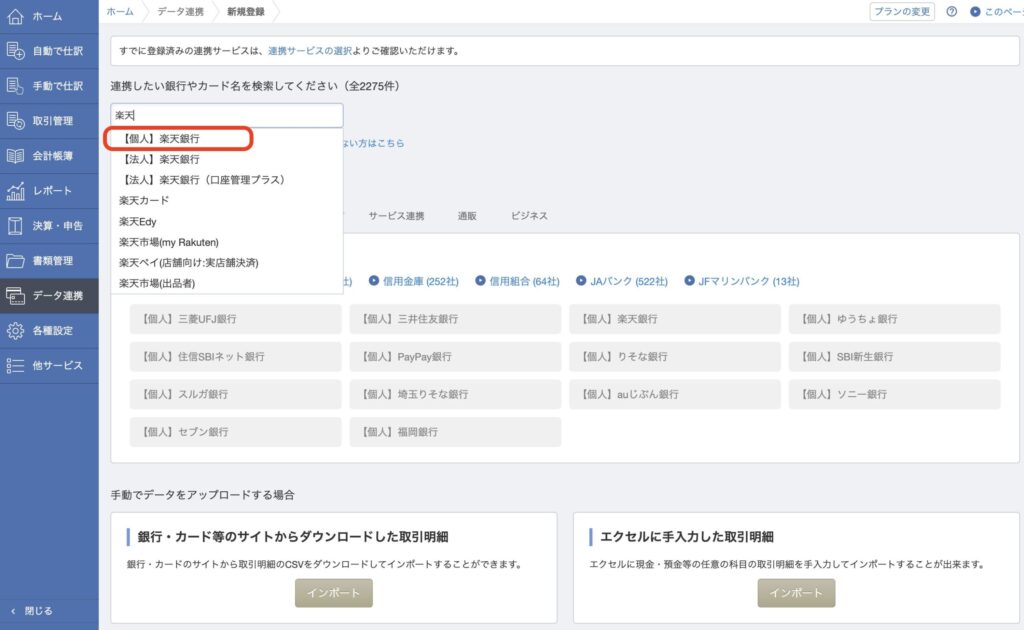Select 楽天カード suggestion
Screen dimensions: 1024x630
point(227,200)
